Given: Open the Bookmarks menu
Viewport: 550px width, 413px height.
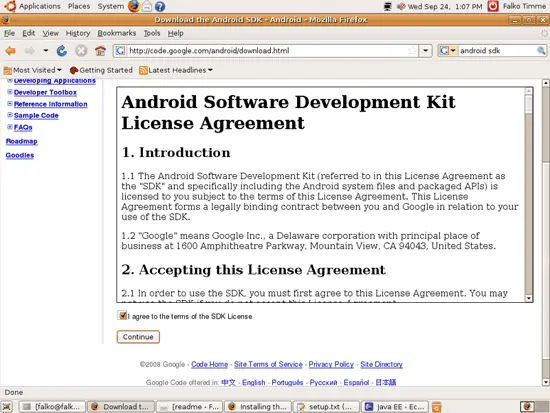Looking at the screenshot, I should (116, 33).
